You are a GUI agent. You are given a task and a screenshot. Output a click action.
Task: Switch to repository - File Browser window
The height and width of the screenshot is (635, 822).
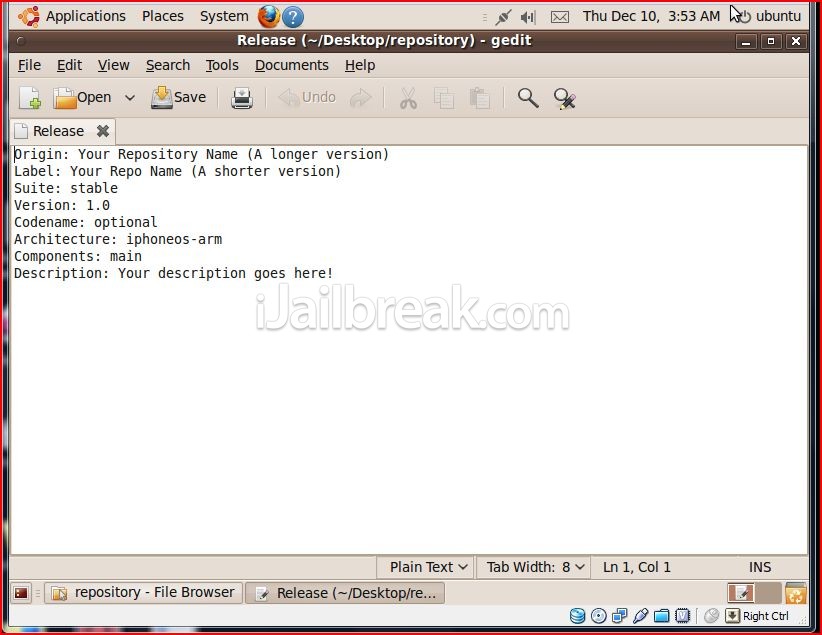[x=143, y=593]
